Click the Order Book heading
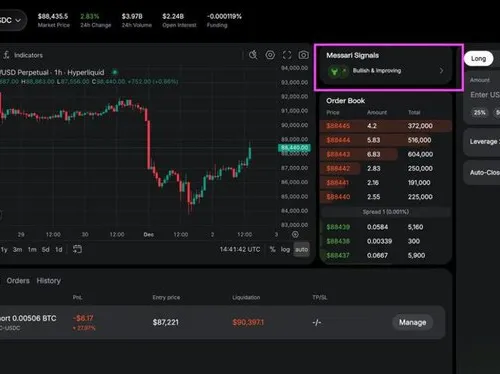 pyautogui.click(x=345, y=101)
